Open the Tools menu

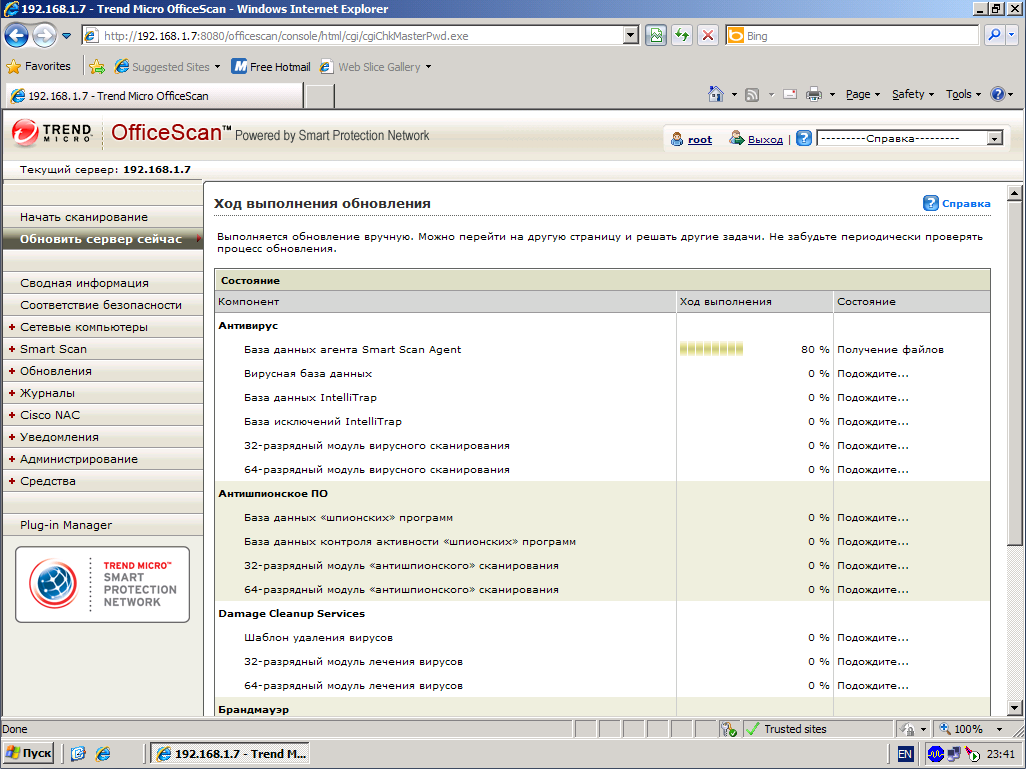(963, 94)
